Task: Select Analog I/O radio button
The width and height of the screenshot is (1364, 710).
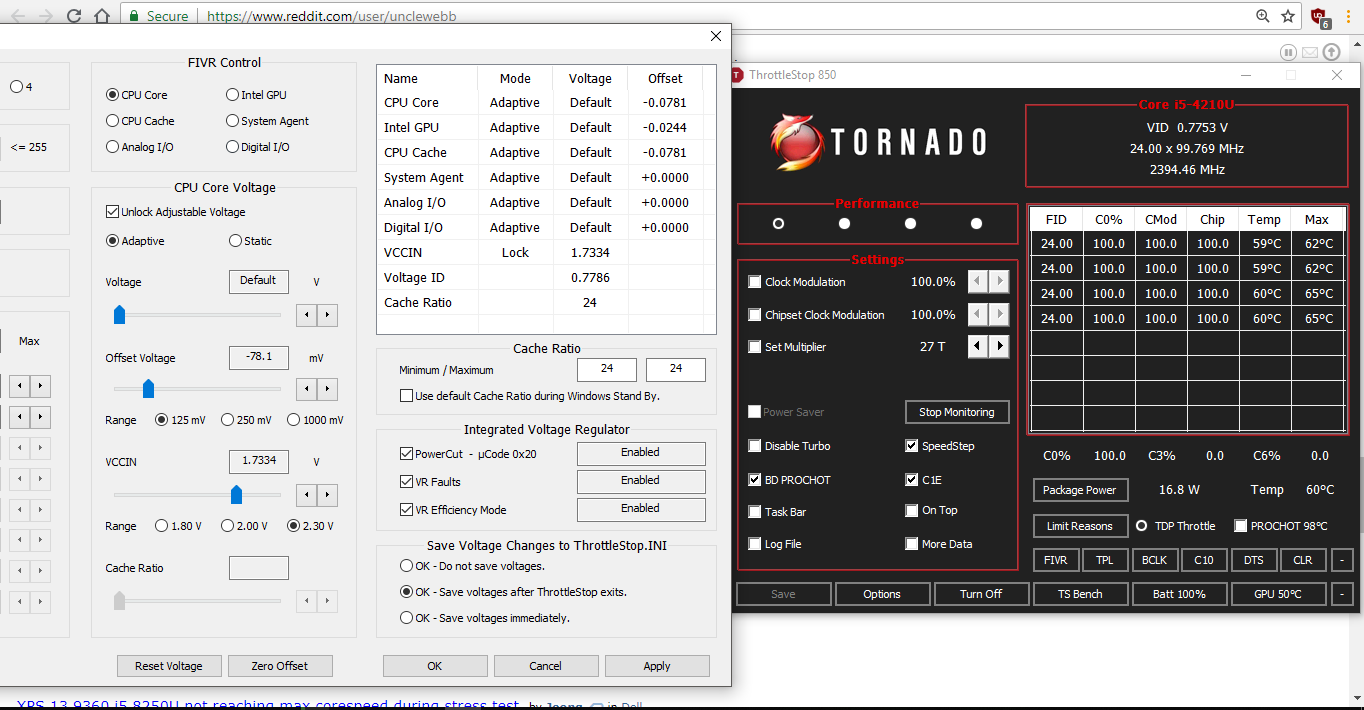Action: (x=112, y=147)
